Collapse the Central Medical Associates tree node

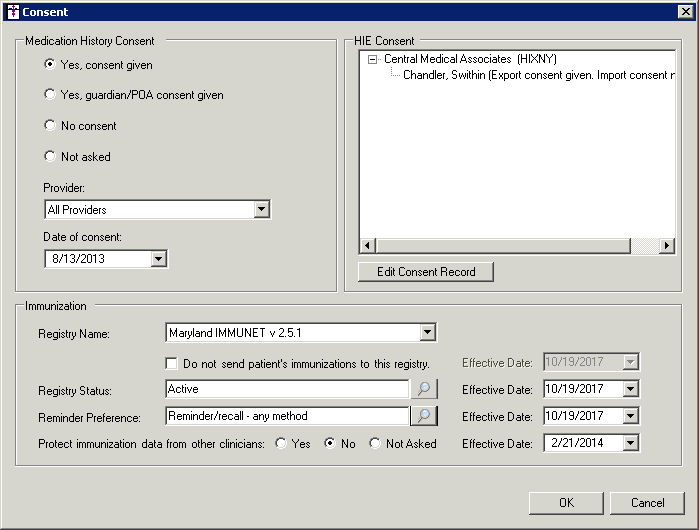click(373, 60)
